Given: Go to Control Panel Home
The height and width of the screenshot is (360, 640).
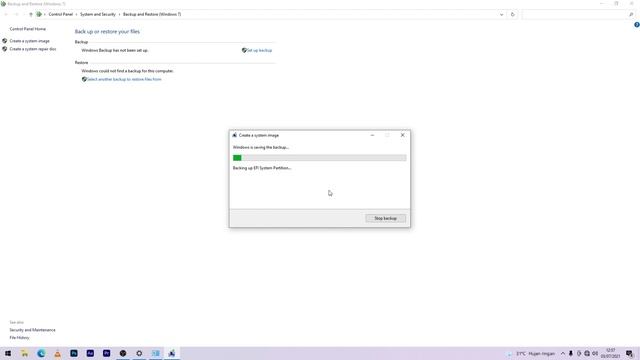Looking at the screenshot, I should (28, 29).
